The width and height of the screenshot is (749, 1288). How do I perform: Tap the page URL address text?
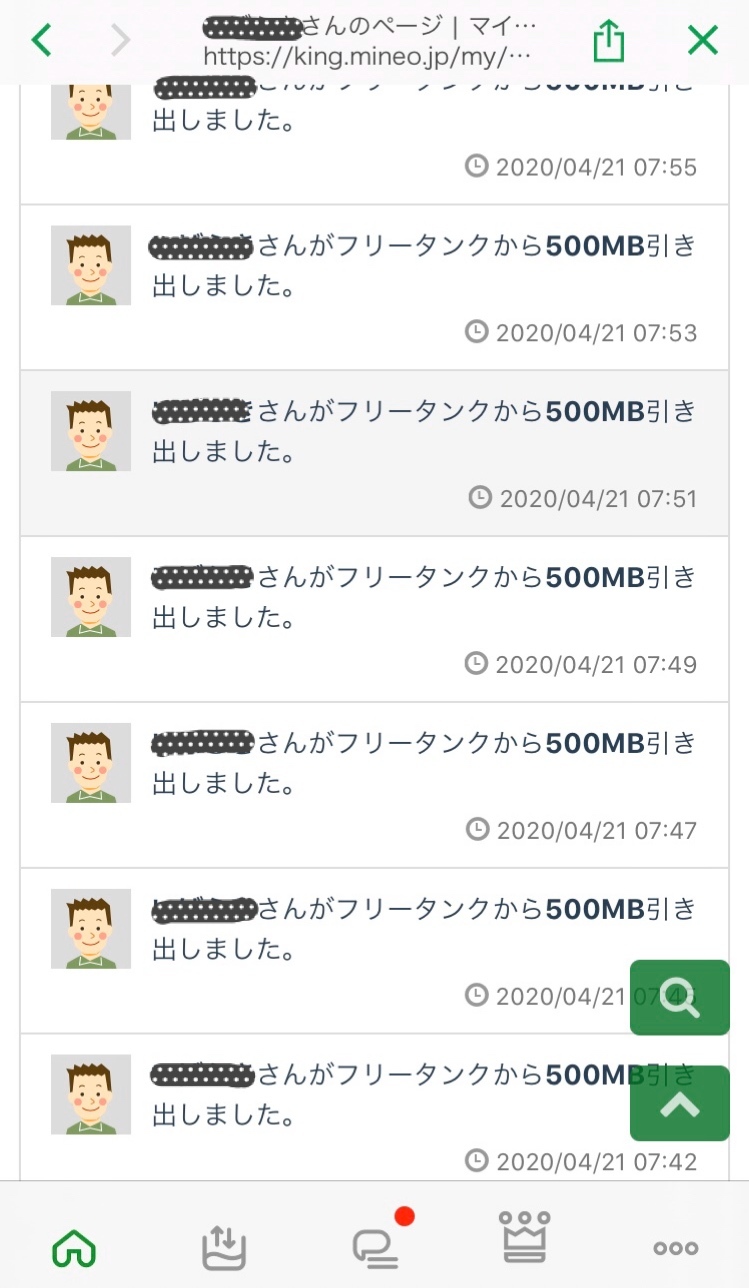[367, 54]
